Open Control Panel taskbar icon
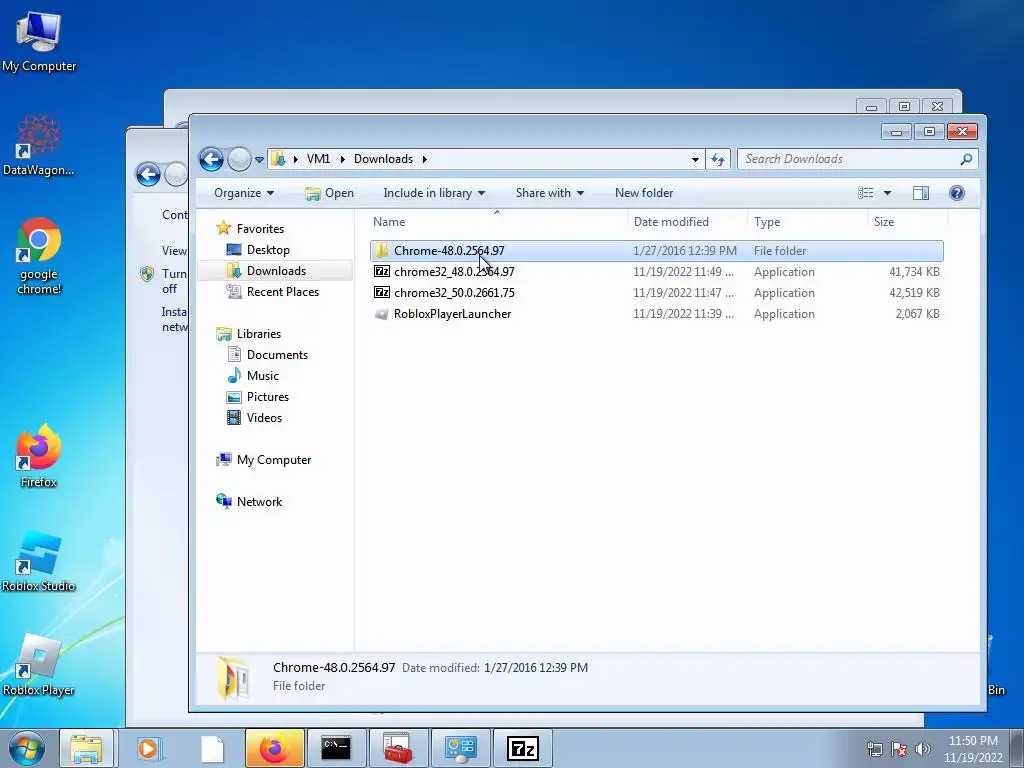The image size is (1024, 768). [460, 748]
